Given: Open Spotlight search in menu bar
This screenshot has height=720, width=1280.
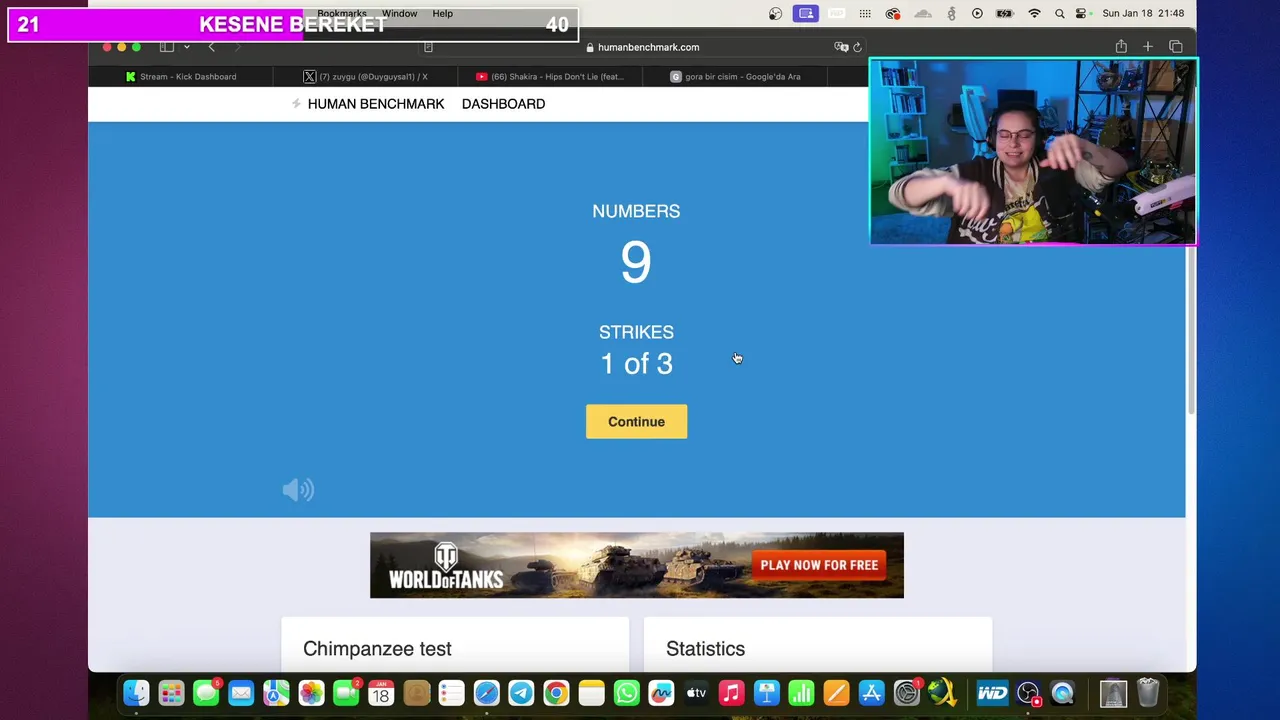Looking at the screenshot, I should [x=1059, y=13].
